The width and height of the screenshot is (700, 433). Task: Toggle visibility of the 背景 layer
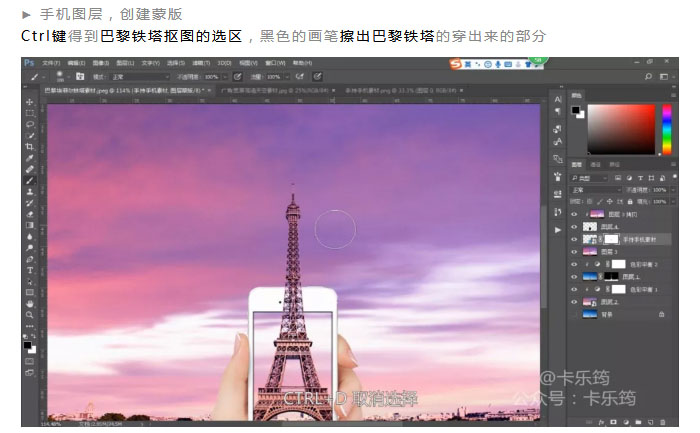[574, 314]
